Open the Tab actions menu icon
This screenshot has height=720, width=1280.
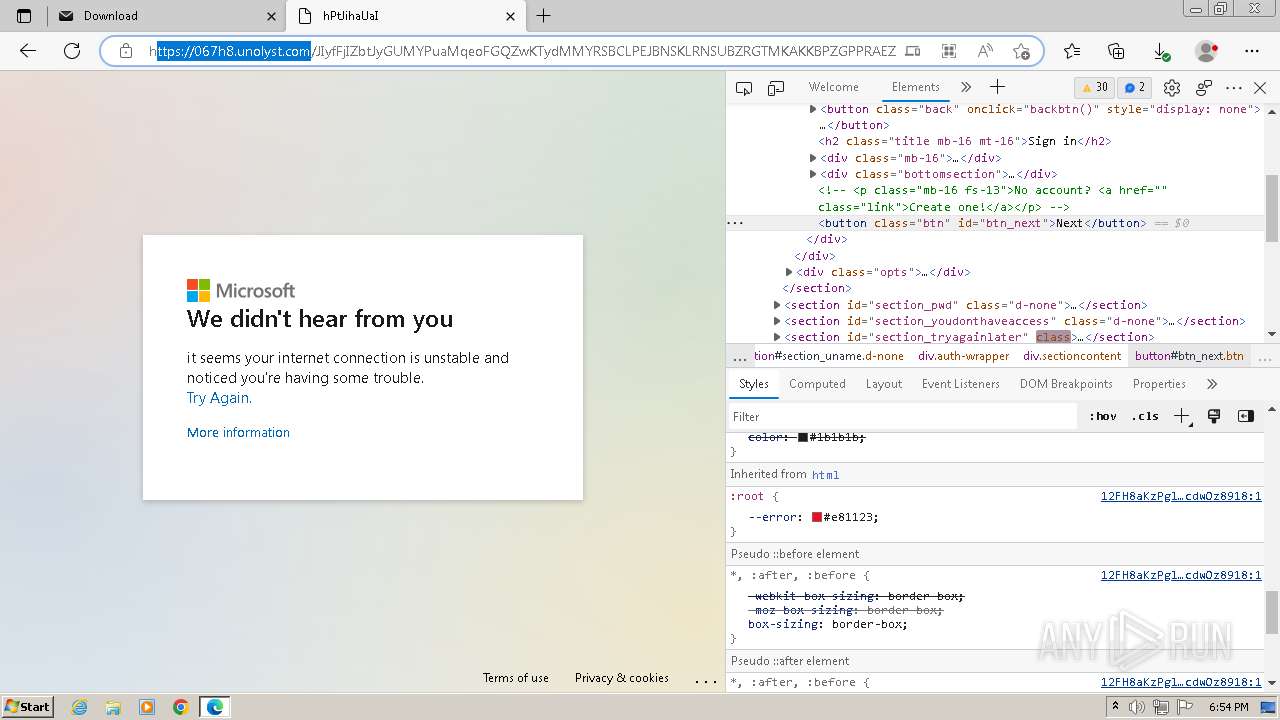[x=24, y=16]
